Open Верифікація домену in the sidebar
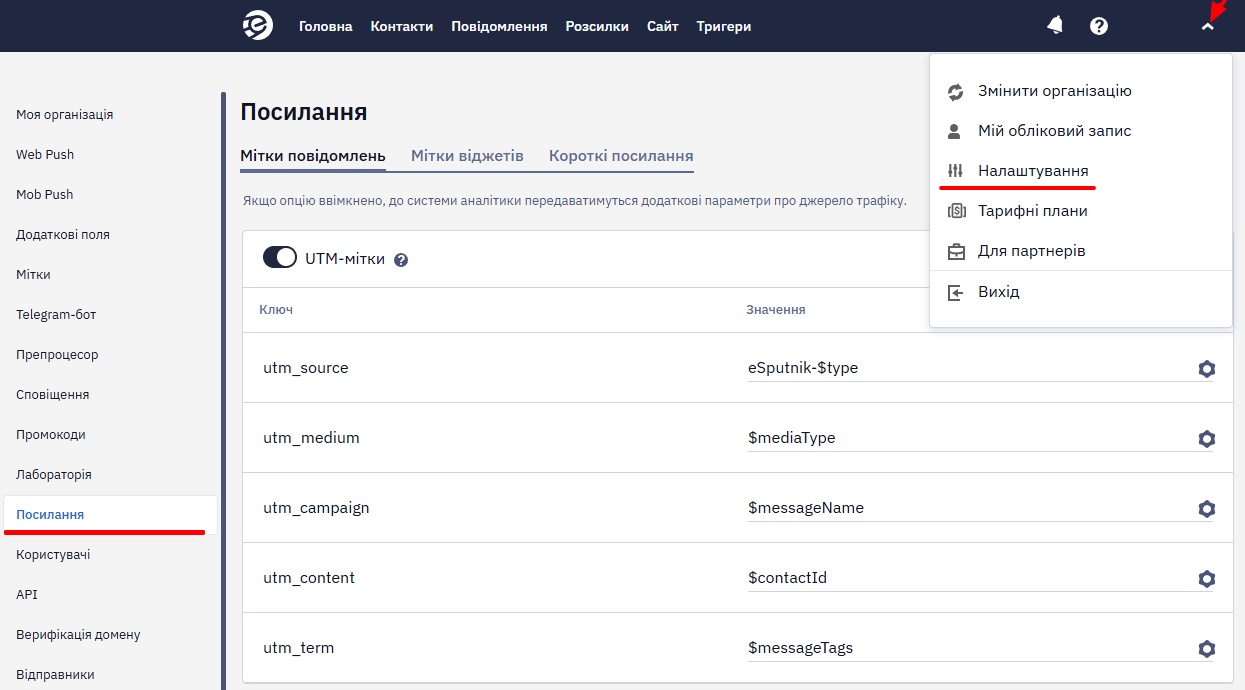Screen dimensions: 1245x690 [78, 635]
